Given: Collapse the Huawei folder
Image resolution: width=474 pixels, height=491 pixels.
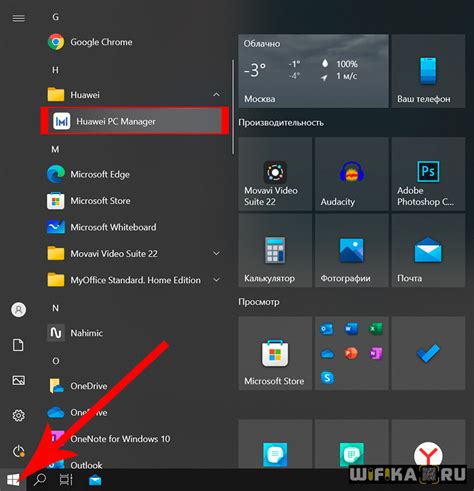Looking at the screenshot, I should click(x=216, y=95).
